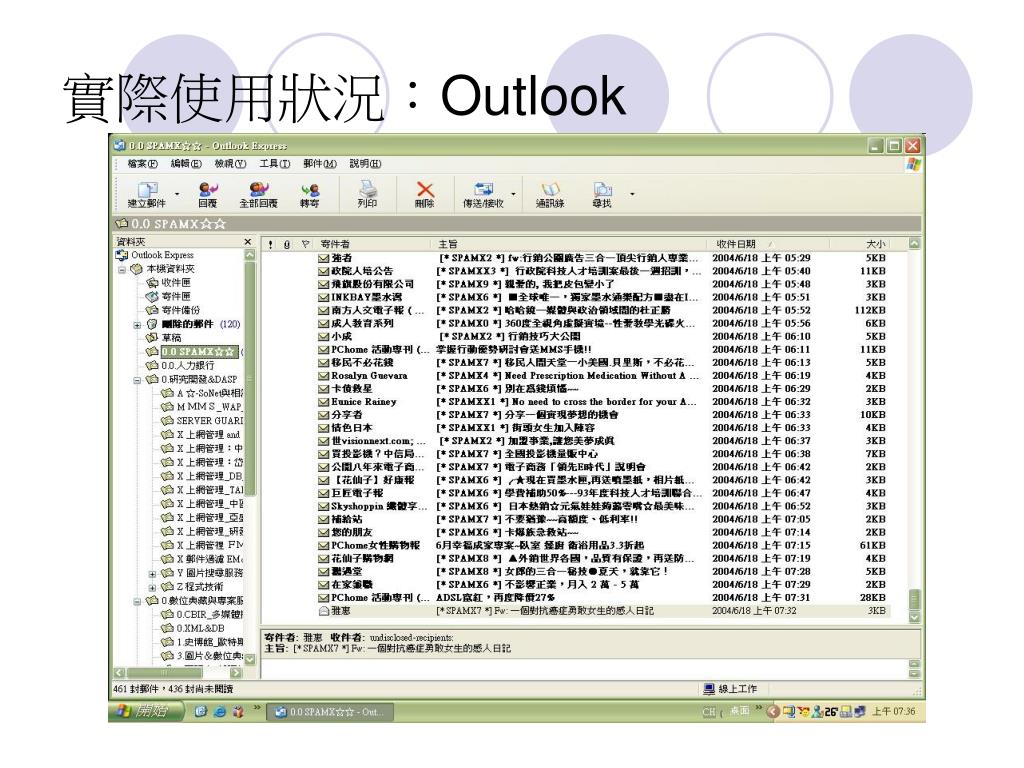Collapse the 本機資料夾 tree node
1024x768 pixels.
[121, 269]
